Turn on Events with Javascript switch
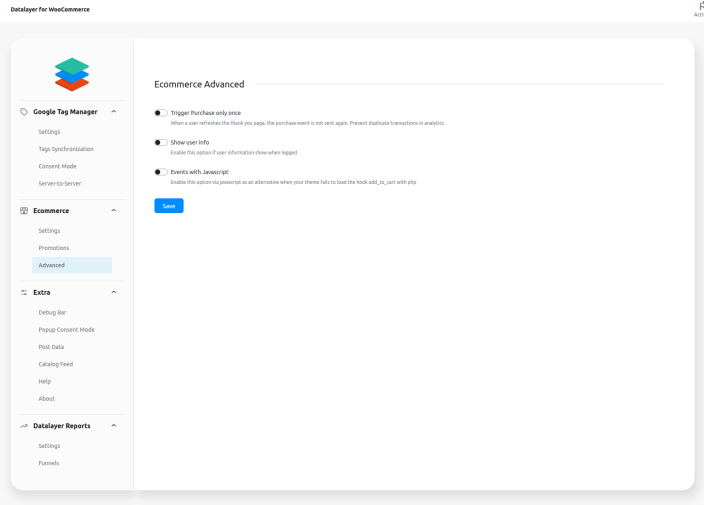 click(x=161, y=172)
